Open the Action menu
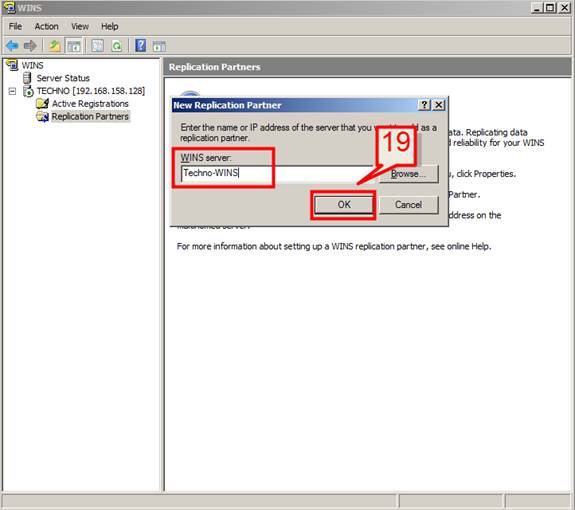 (47, 26)
